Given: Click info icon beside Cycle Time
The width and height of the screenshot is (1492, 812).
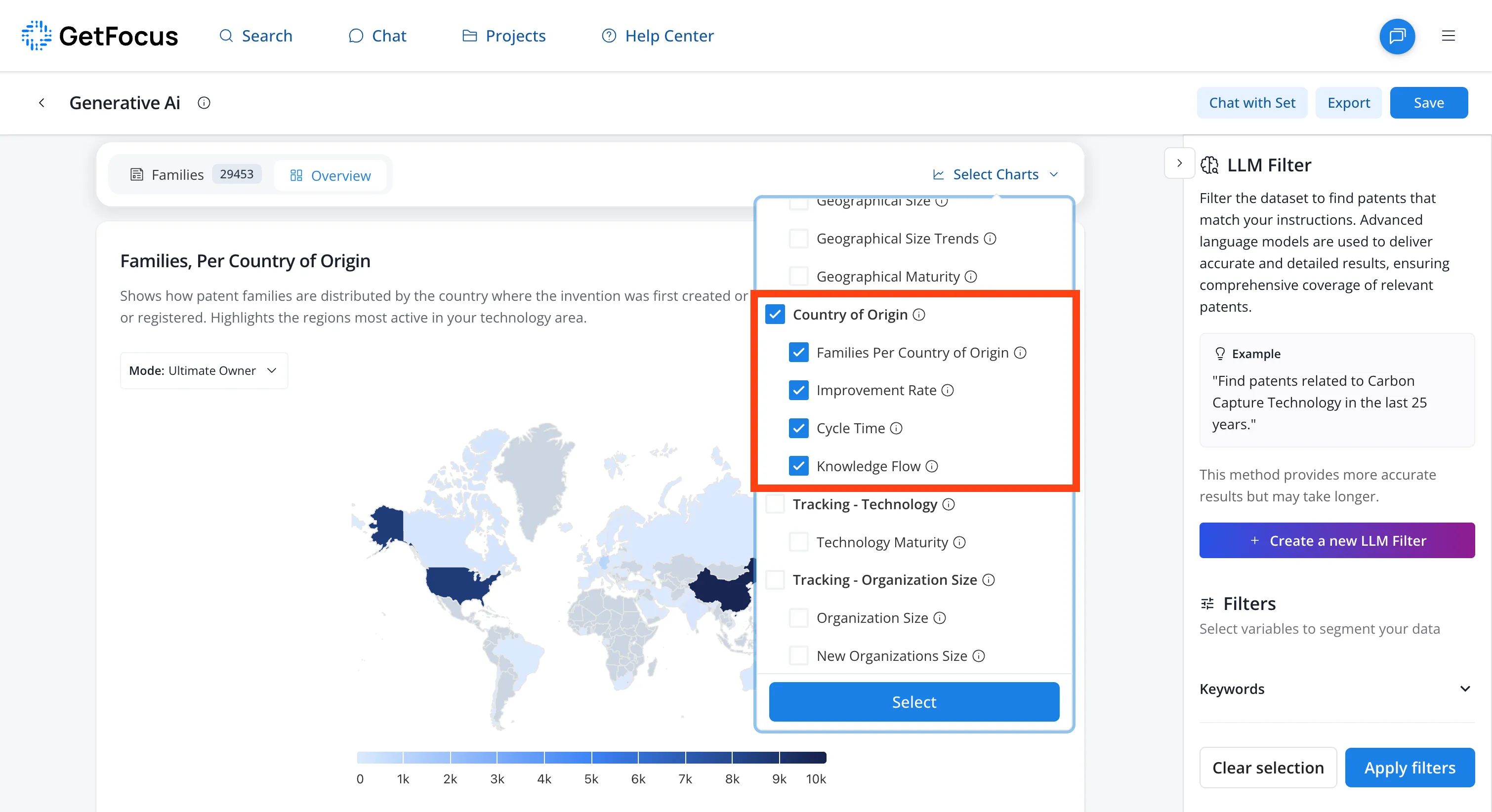Looking at the screenshot, I should pyautogui.click(x=896, y=429).
